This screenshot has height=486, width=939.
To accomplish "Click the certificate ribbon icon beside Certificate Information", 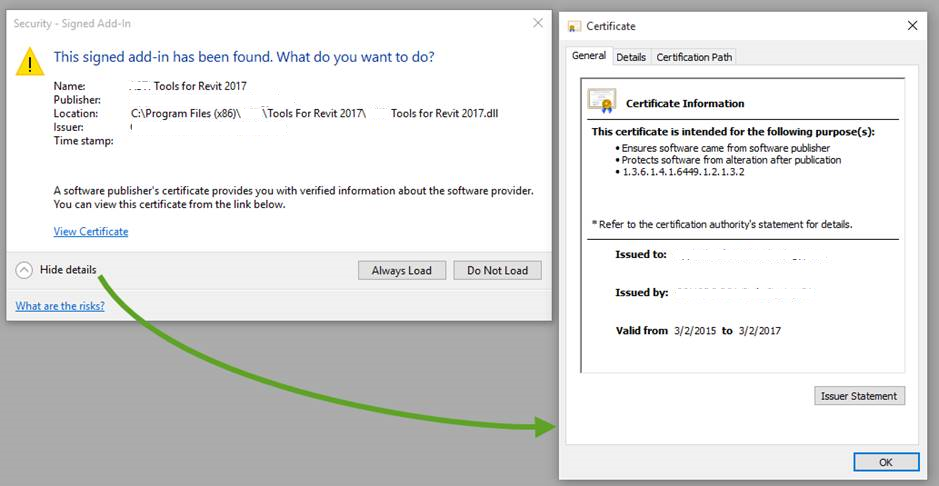I will [602, 101].
